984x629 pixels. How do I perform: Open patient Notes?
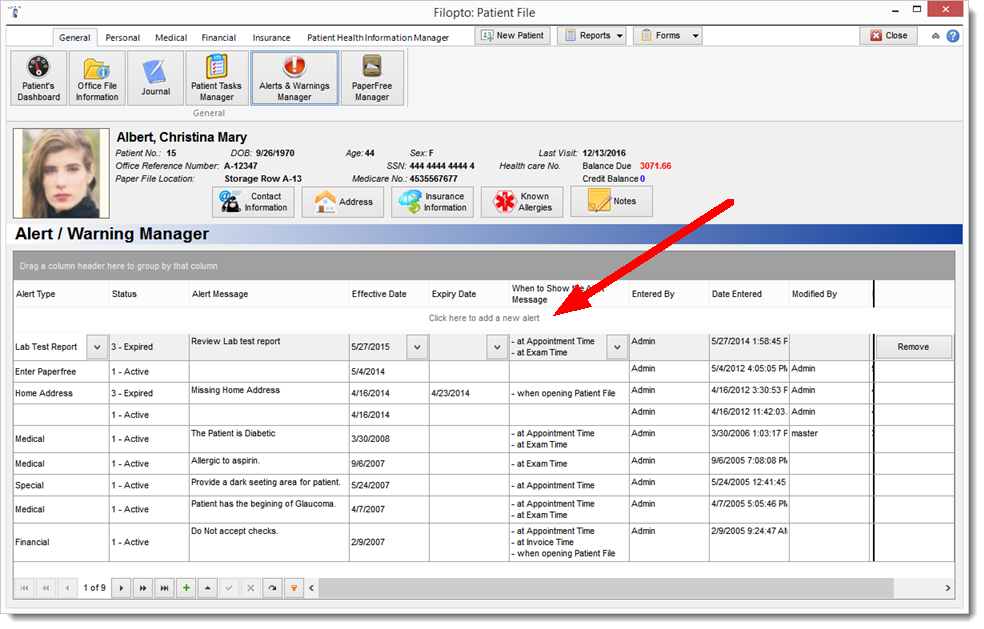(611, 202)
